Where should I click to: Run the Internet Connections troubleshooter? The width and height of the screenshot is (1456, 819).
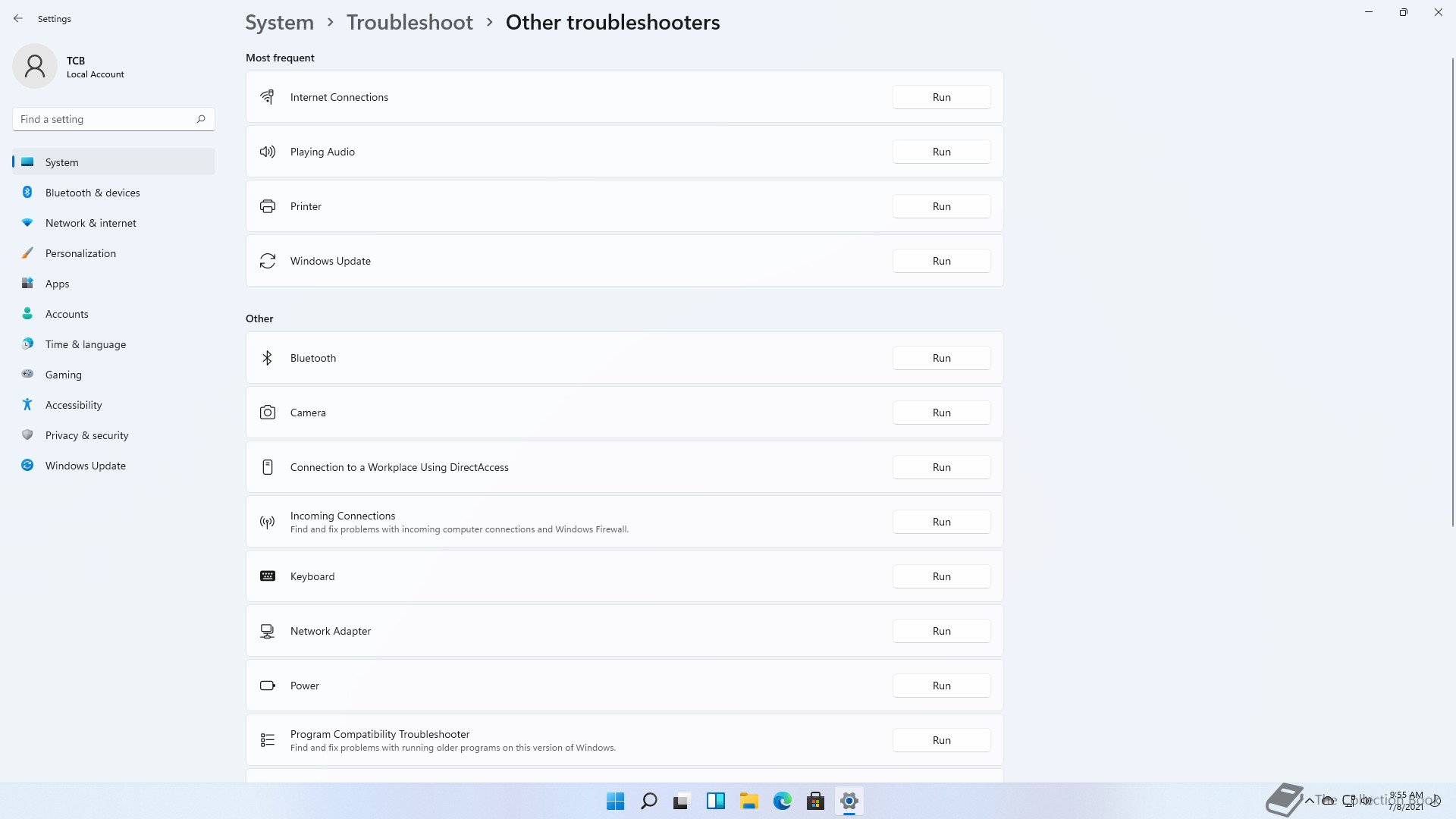coord(941,97)
